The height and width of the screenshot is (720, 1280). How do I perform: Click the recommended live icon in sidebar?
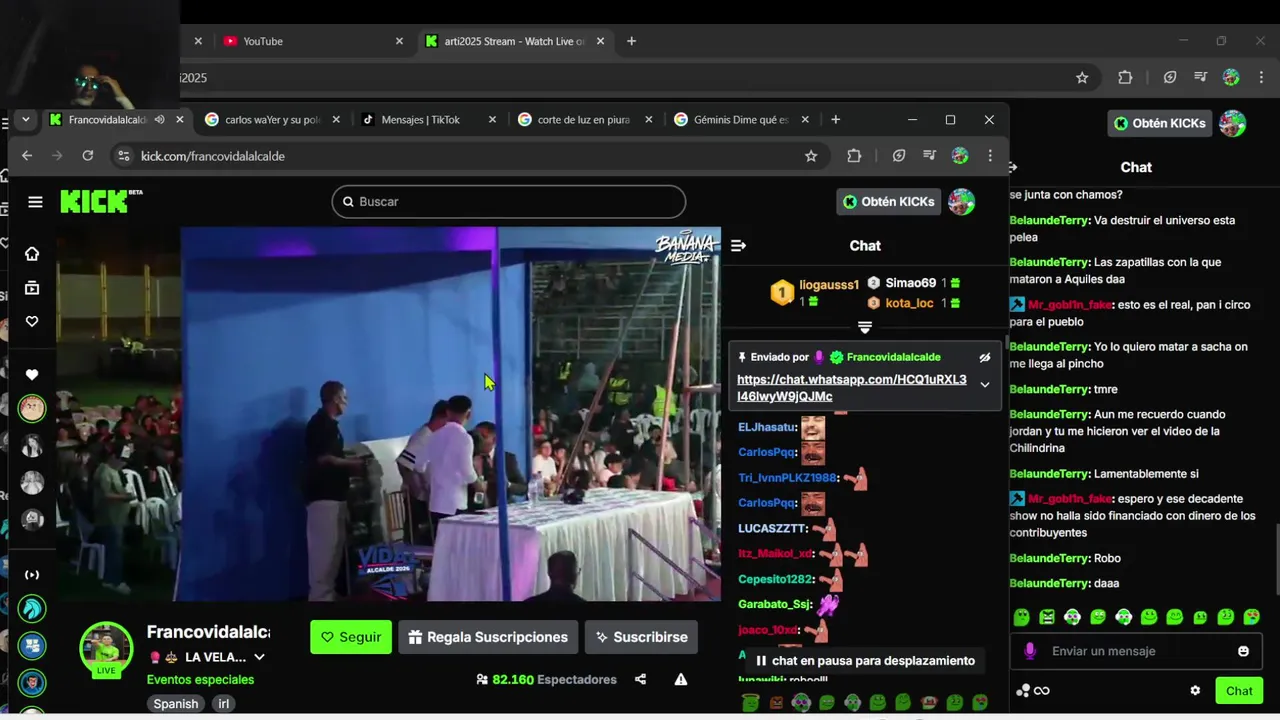tap(32, 575)
